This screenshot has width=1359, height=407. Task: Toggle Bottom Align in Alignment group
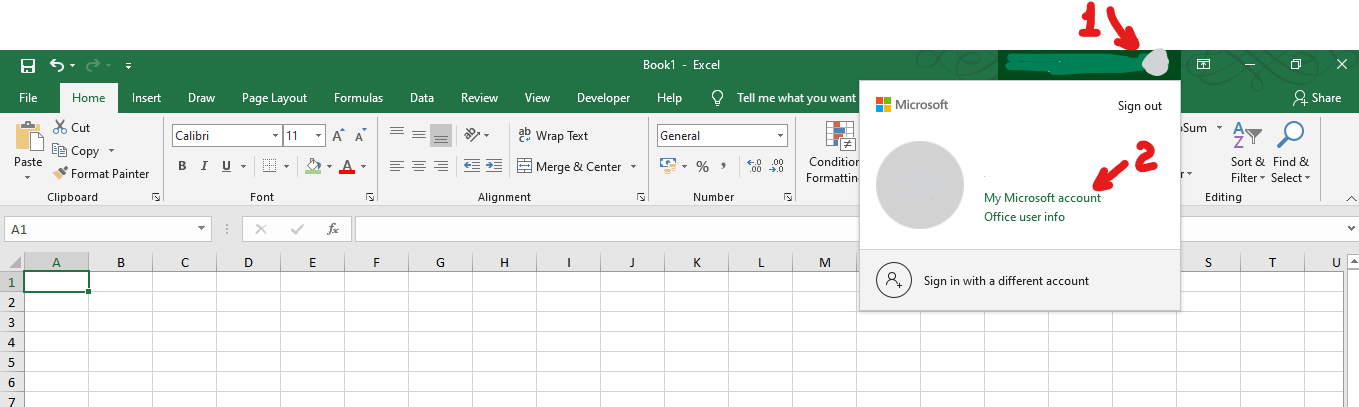tap(441, 135)
